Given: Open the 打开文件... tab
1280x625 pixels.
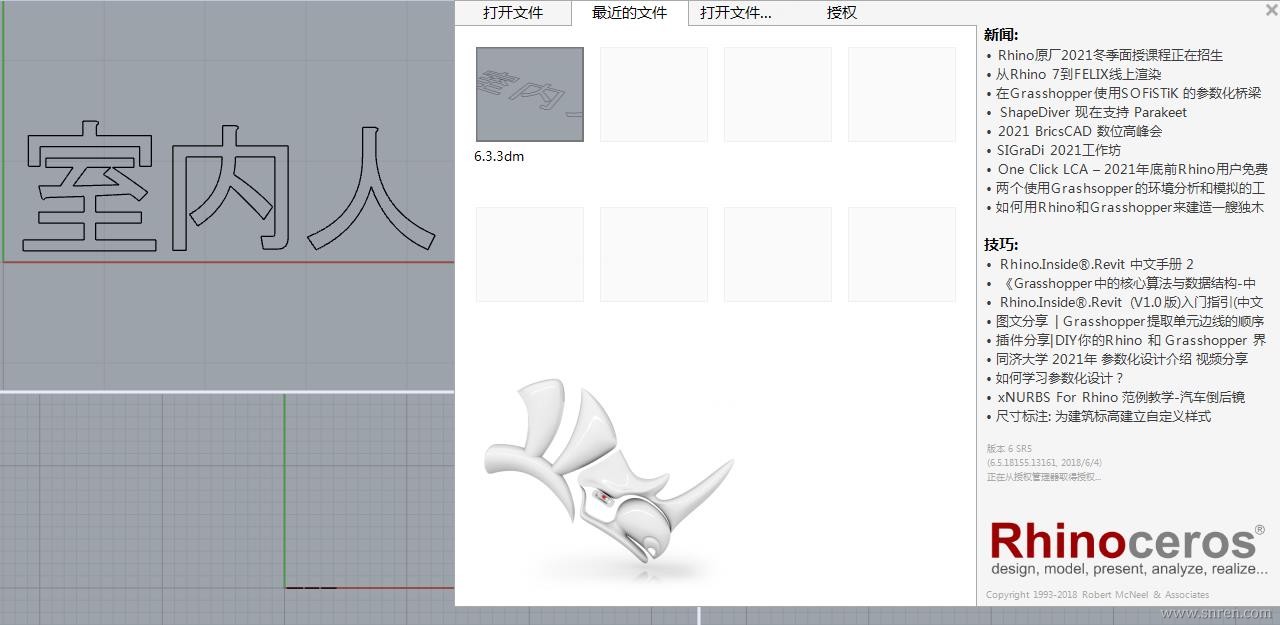Looking at the screenshot, I should tap(736, 13).
